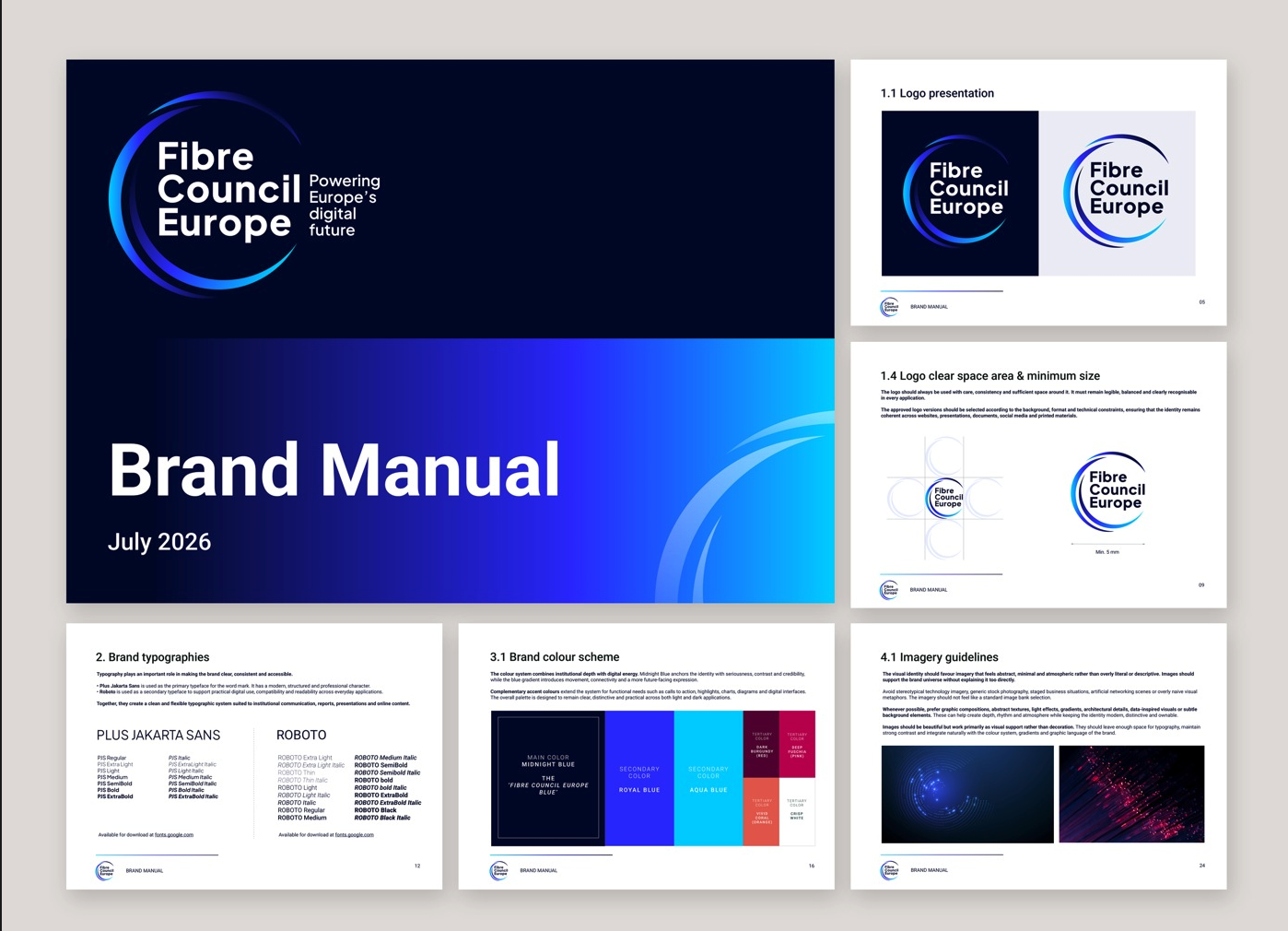1288x931 pixels.
Task: Click page number 24
Action: click(1202, 866)
